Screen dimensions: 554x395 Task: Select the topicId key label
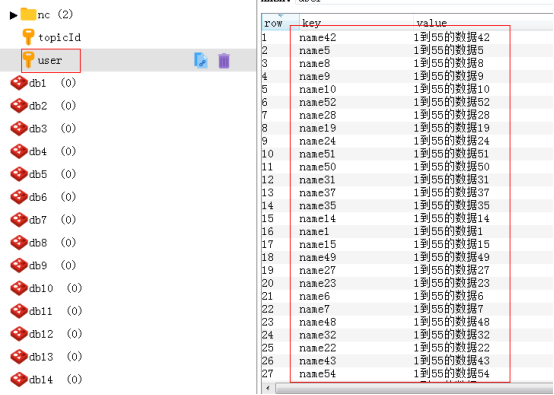coord(59,37)
